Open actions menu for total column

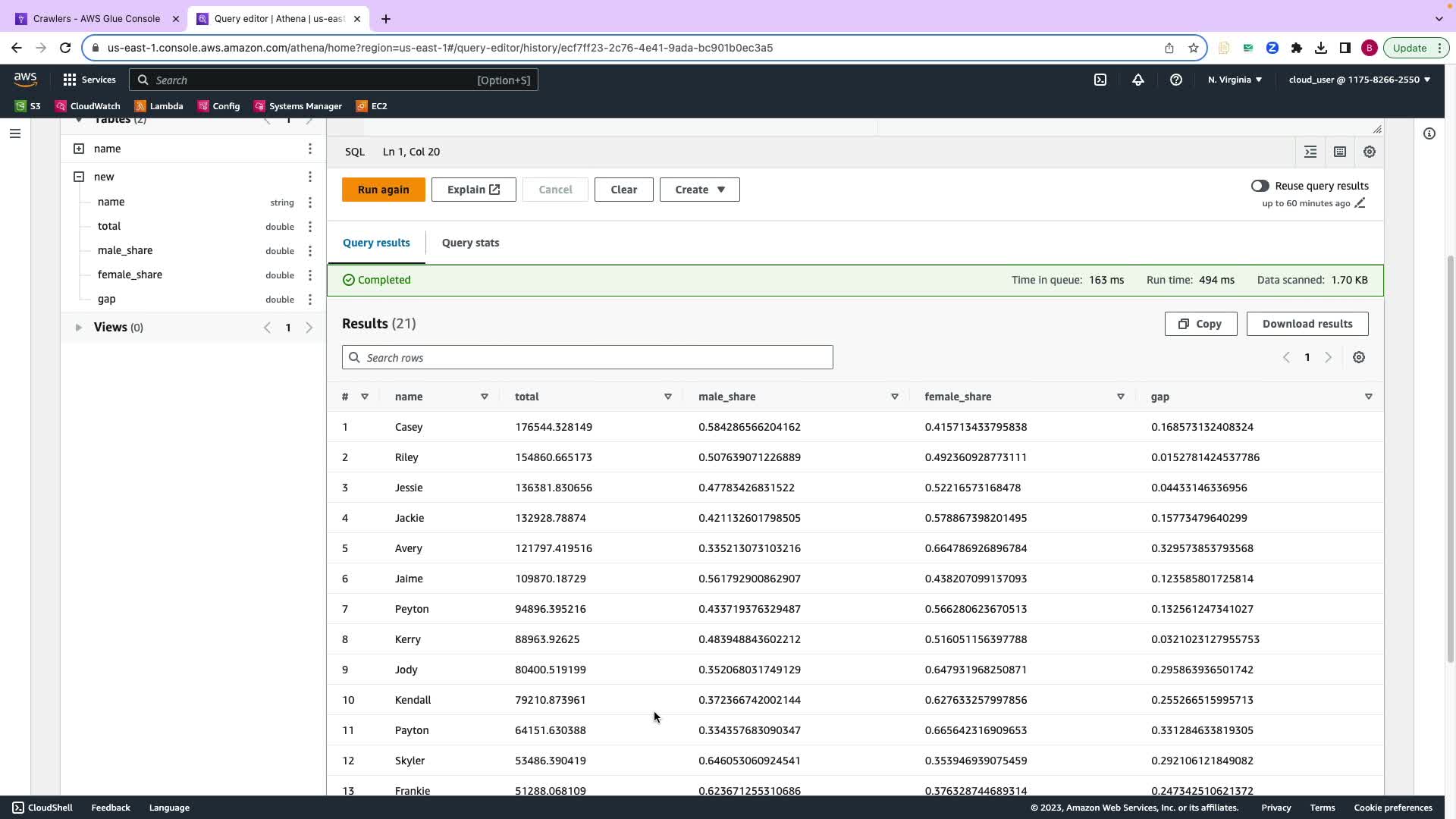click(309, 227)
